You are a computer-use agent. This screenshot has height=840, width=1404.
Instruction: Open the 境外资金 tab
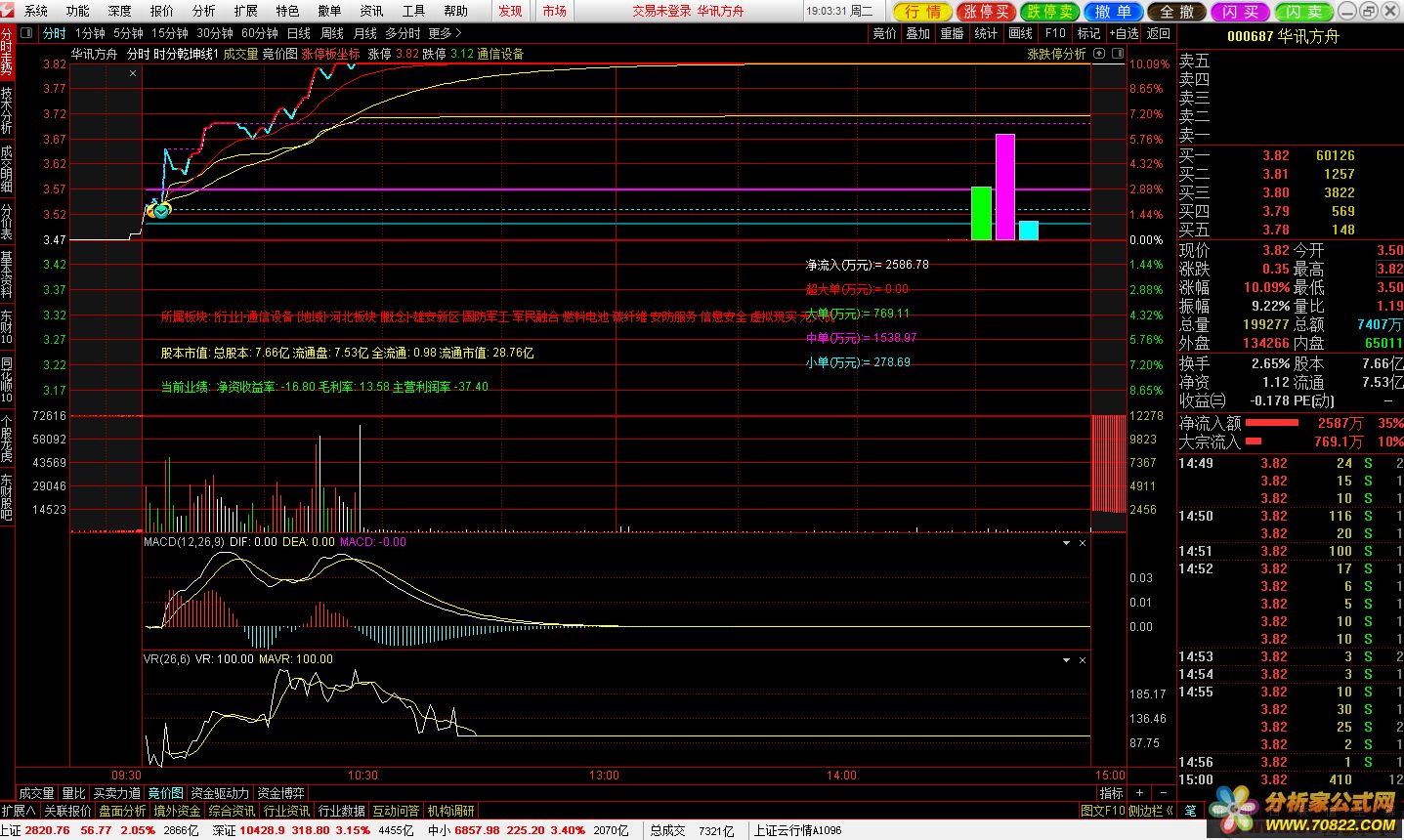click(177, 811)
